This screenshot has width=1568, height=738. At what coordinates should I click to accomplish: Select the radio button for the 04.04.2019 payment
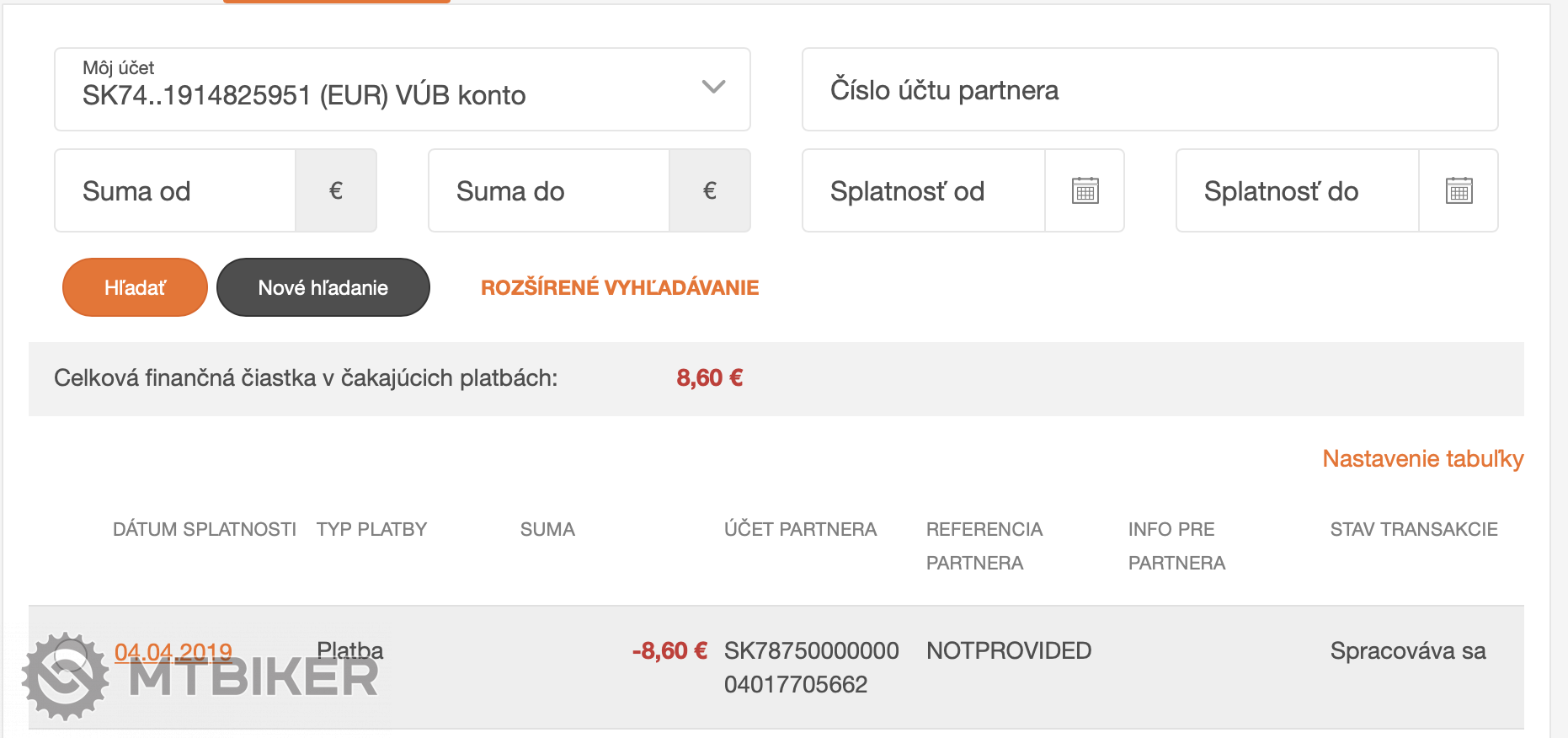point(72,653)
